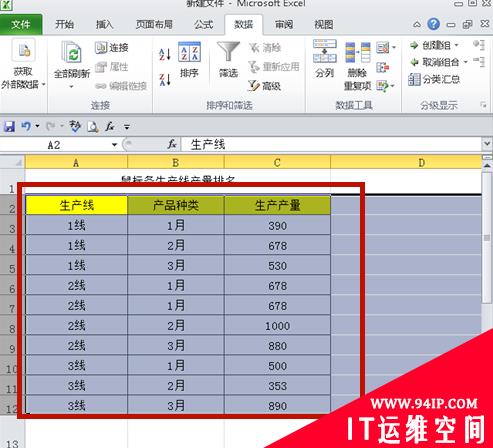Click the 分类汇总 subtotal button

coord(434,79)
